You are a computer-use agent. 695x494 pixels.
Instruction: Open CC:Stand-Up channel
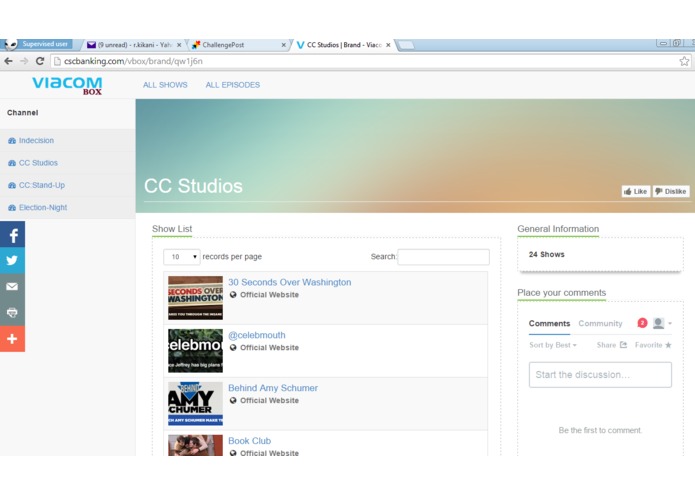(42, 185)
